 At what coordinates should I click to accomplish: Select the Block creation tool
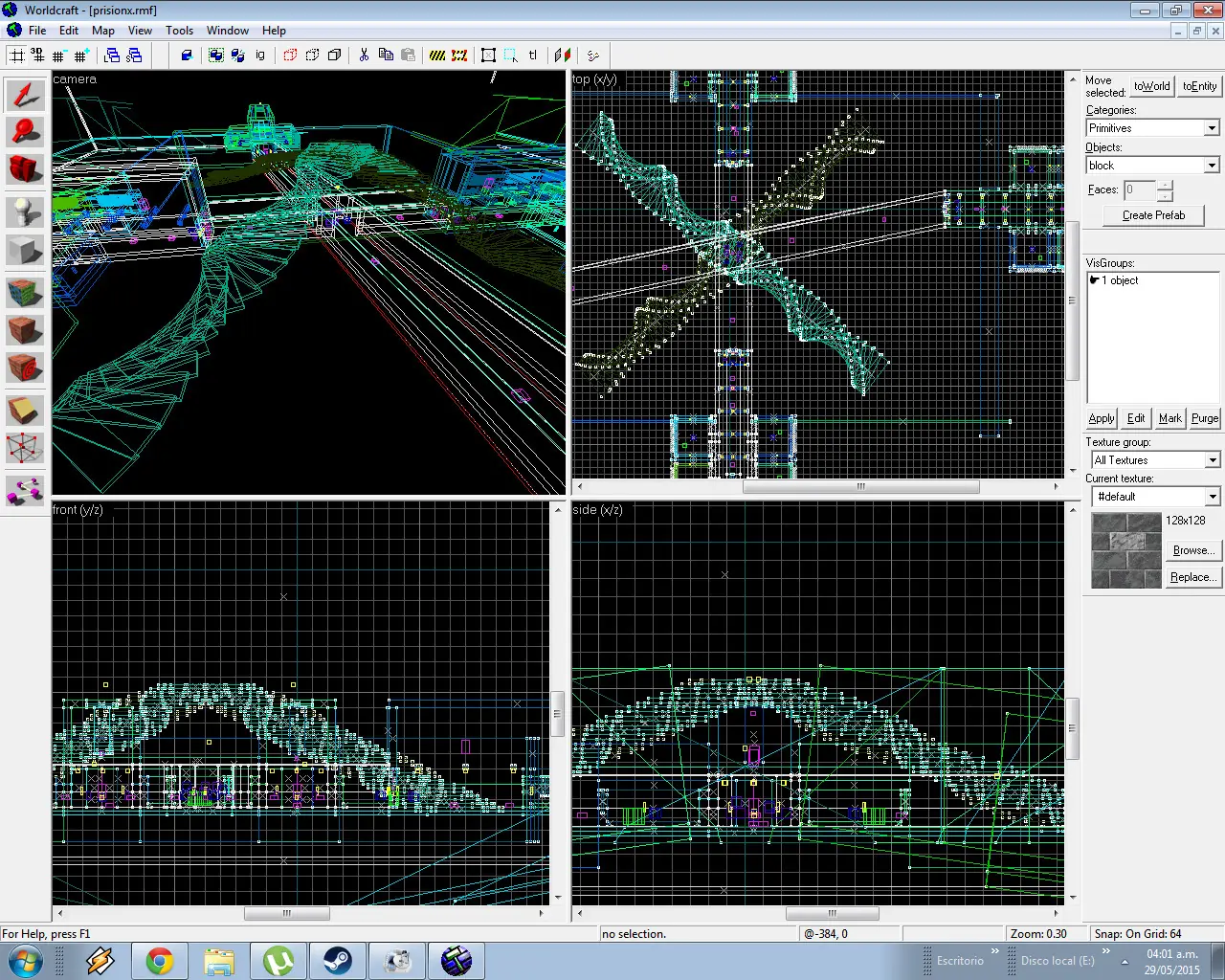point(25,250)
